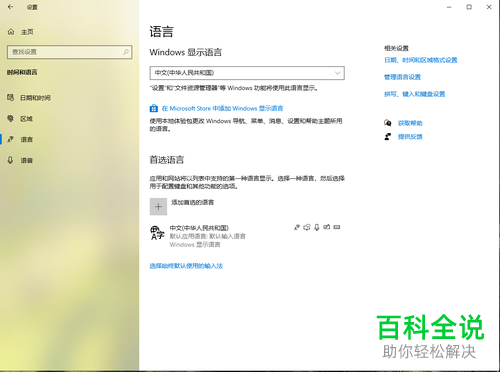Viewport: 500px width, 372px height.
Task: Click the help chat bubble icon
Action: 388,123
